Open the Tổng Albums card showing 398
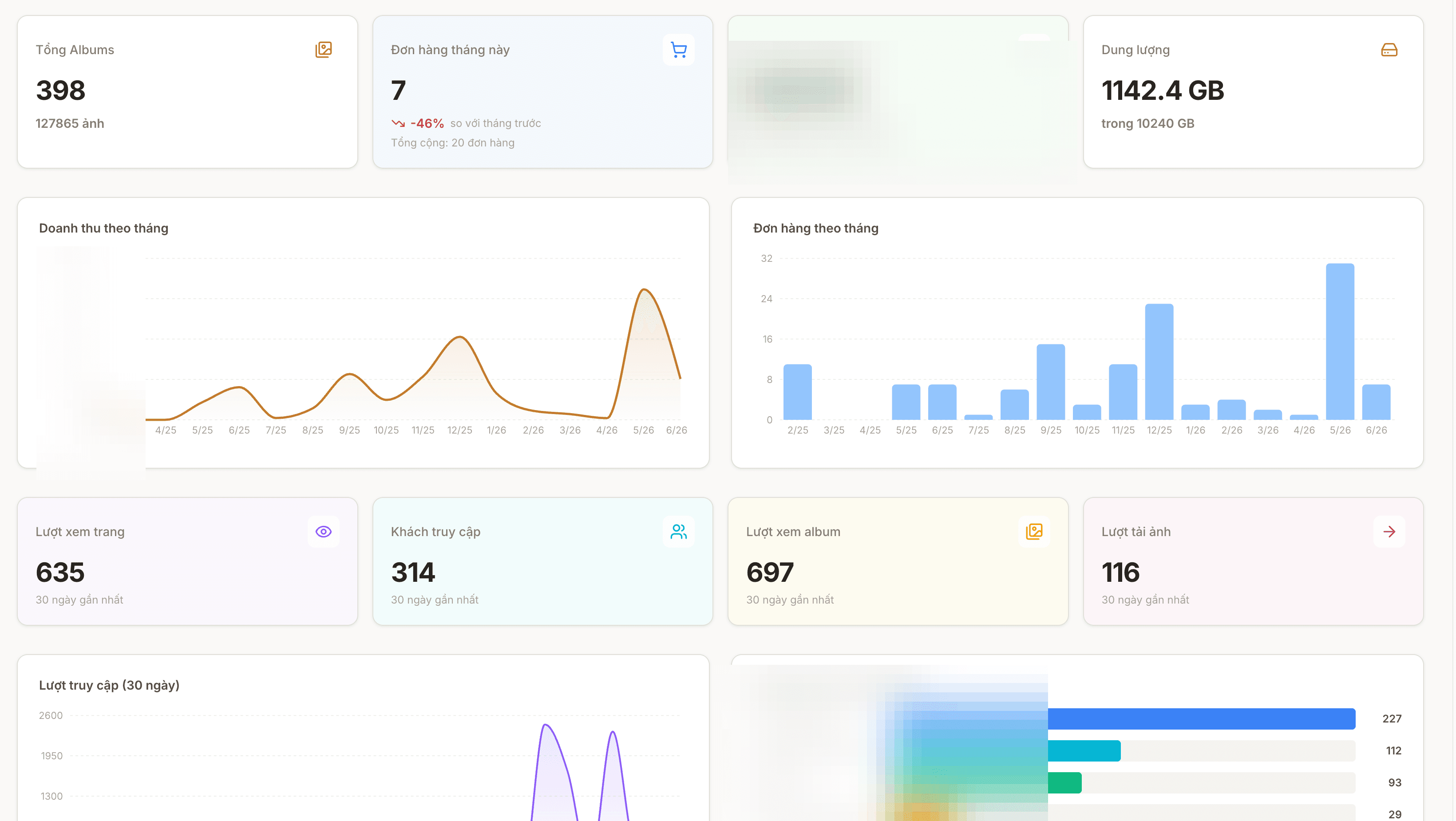 pyautogui.click(x=187, y=91)
